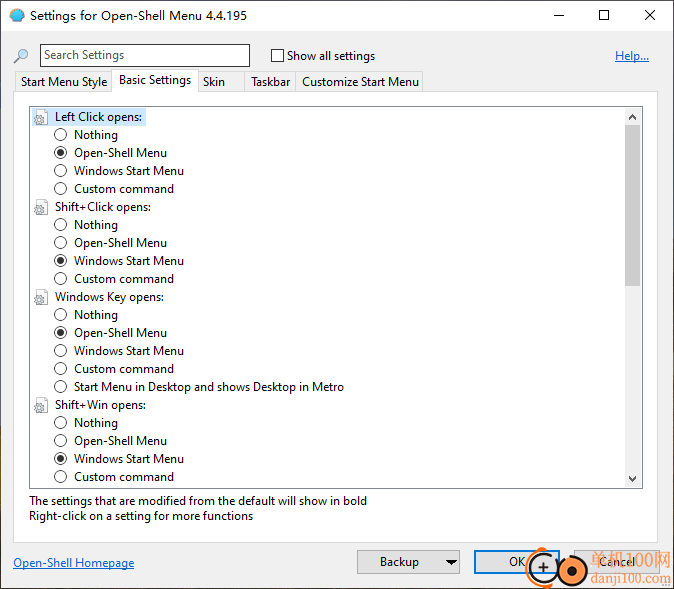The image size is (674, 589).
Task: Open the Help link
Action: (631, 56)
